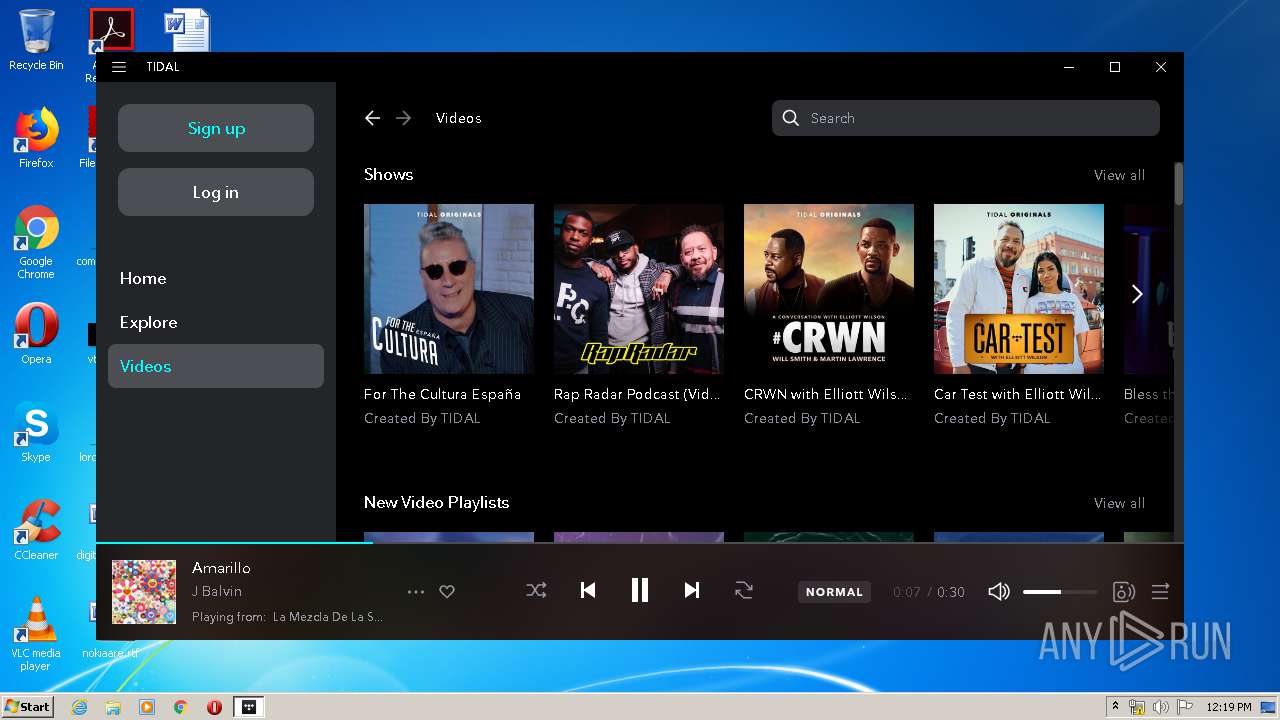Open the J Balvin artist link
The image size is (1280, 720).
click(x=217, y=591)
